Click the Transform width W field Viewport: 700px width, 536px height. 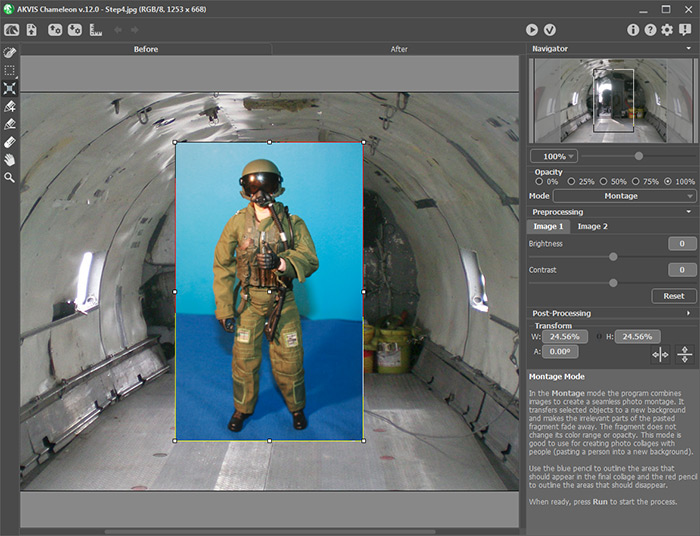(x=565, y=337)
